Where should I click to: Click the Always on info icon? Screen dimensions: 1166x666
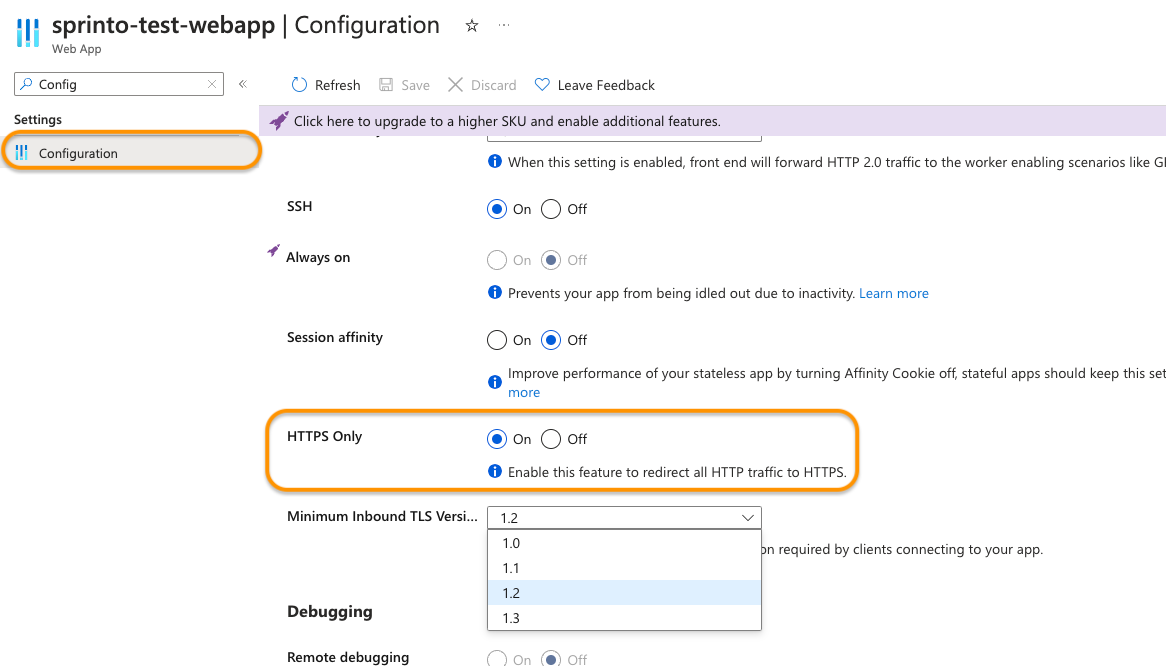(495, 292)
